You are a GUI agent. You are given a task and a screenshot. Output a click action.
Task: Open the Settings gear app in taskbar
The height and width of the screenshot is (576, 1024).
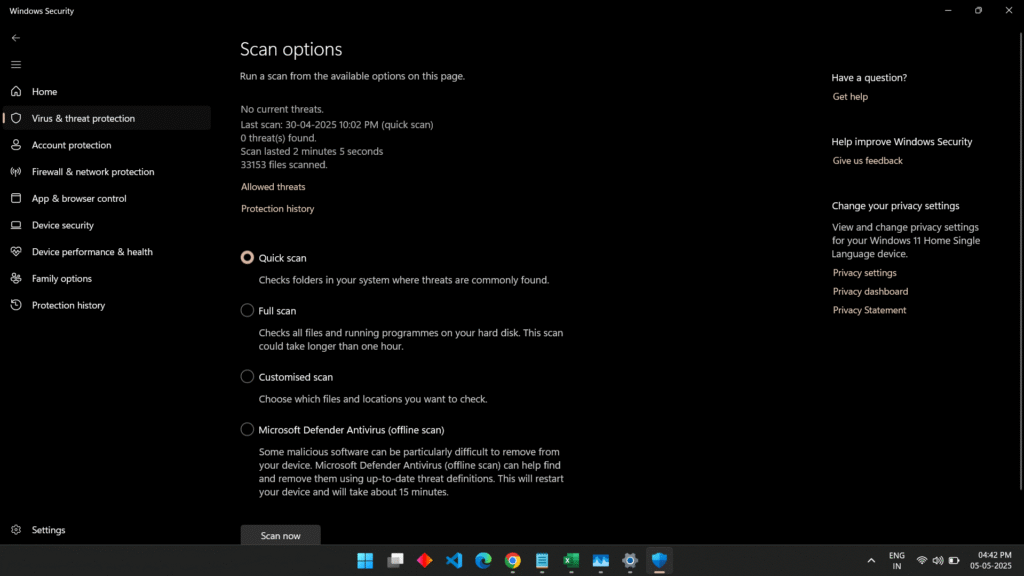(630, 560)
